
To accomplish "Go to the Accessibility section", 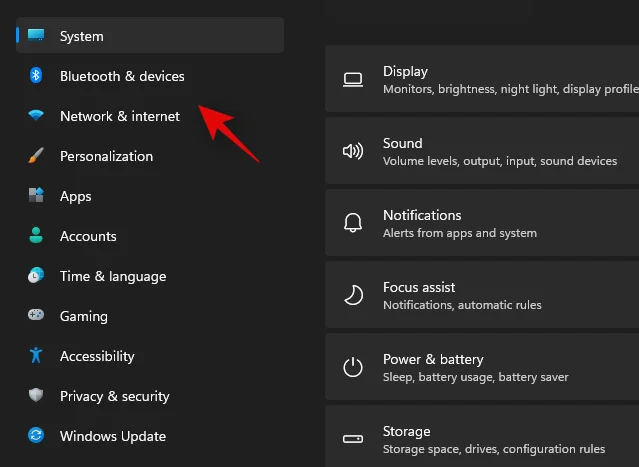I will click(x=97, y=356).
